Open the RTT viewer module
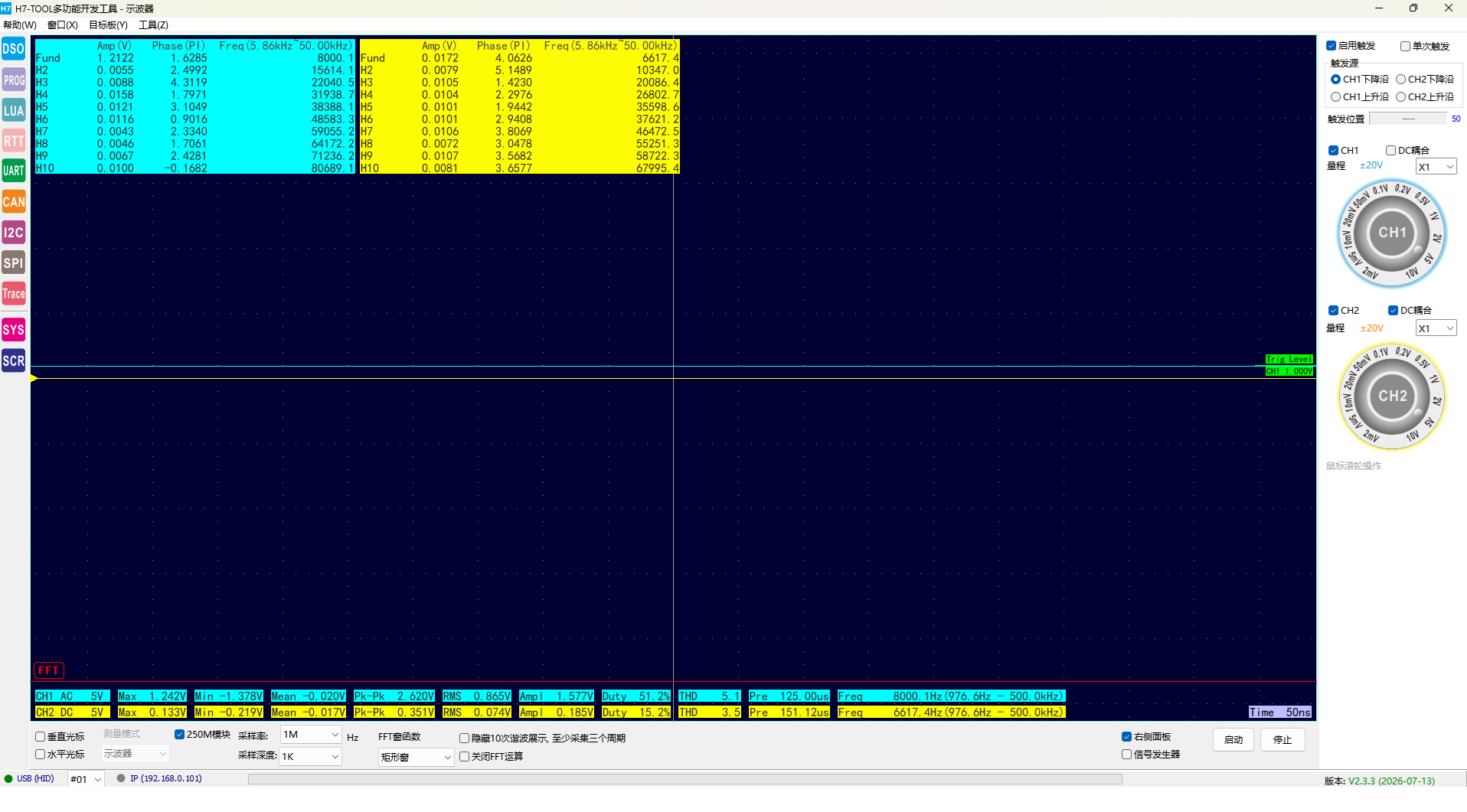Screen dimensions: 1467x812 (14, 141)
